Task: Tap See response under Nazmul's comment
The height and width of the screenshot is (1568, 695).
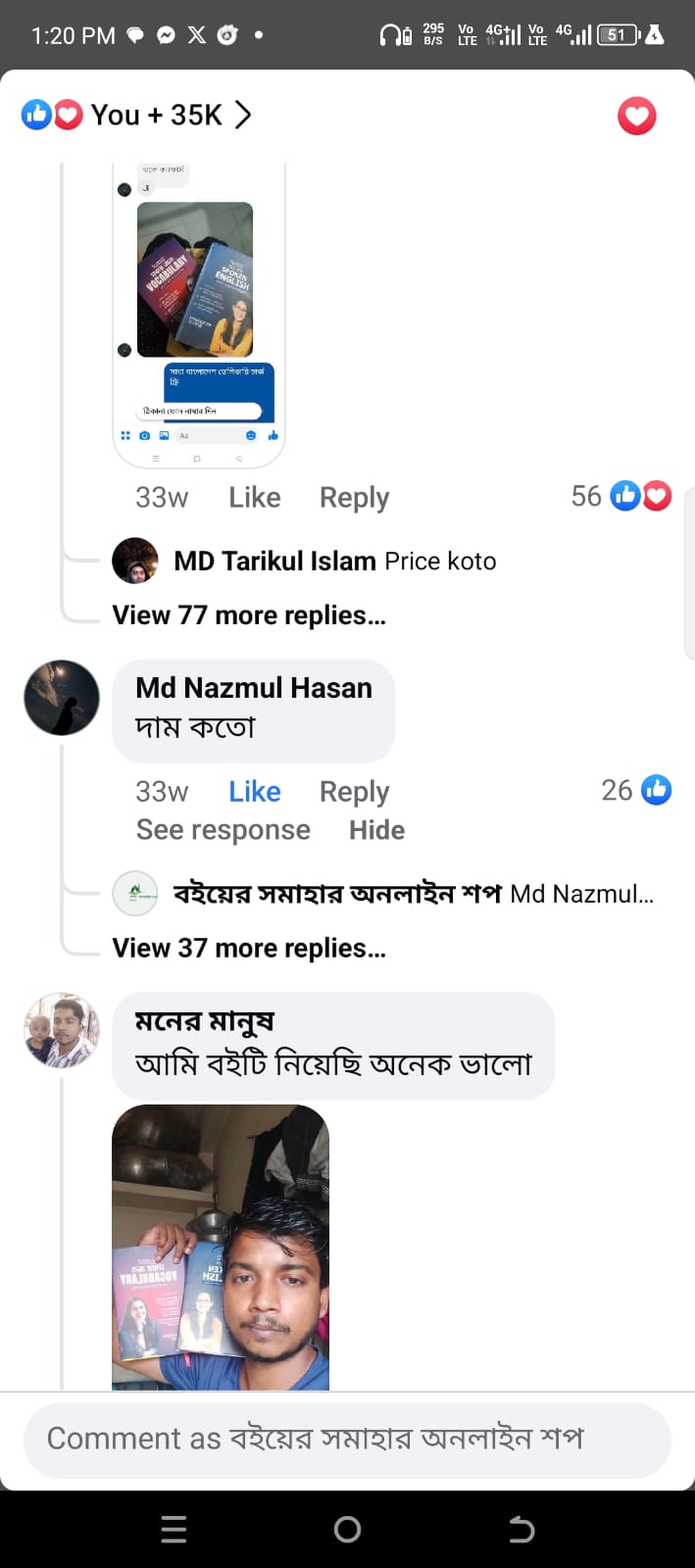Action: pos(223,830)
